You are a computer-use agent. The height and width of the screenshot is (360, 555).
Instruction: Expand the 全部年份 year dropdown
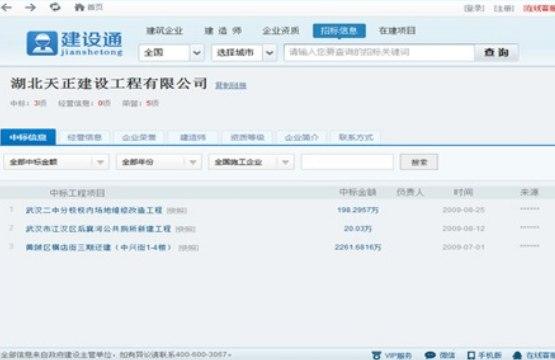click(159, 162)
